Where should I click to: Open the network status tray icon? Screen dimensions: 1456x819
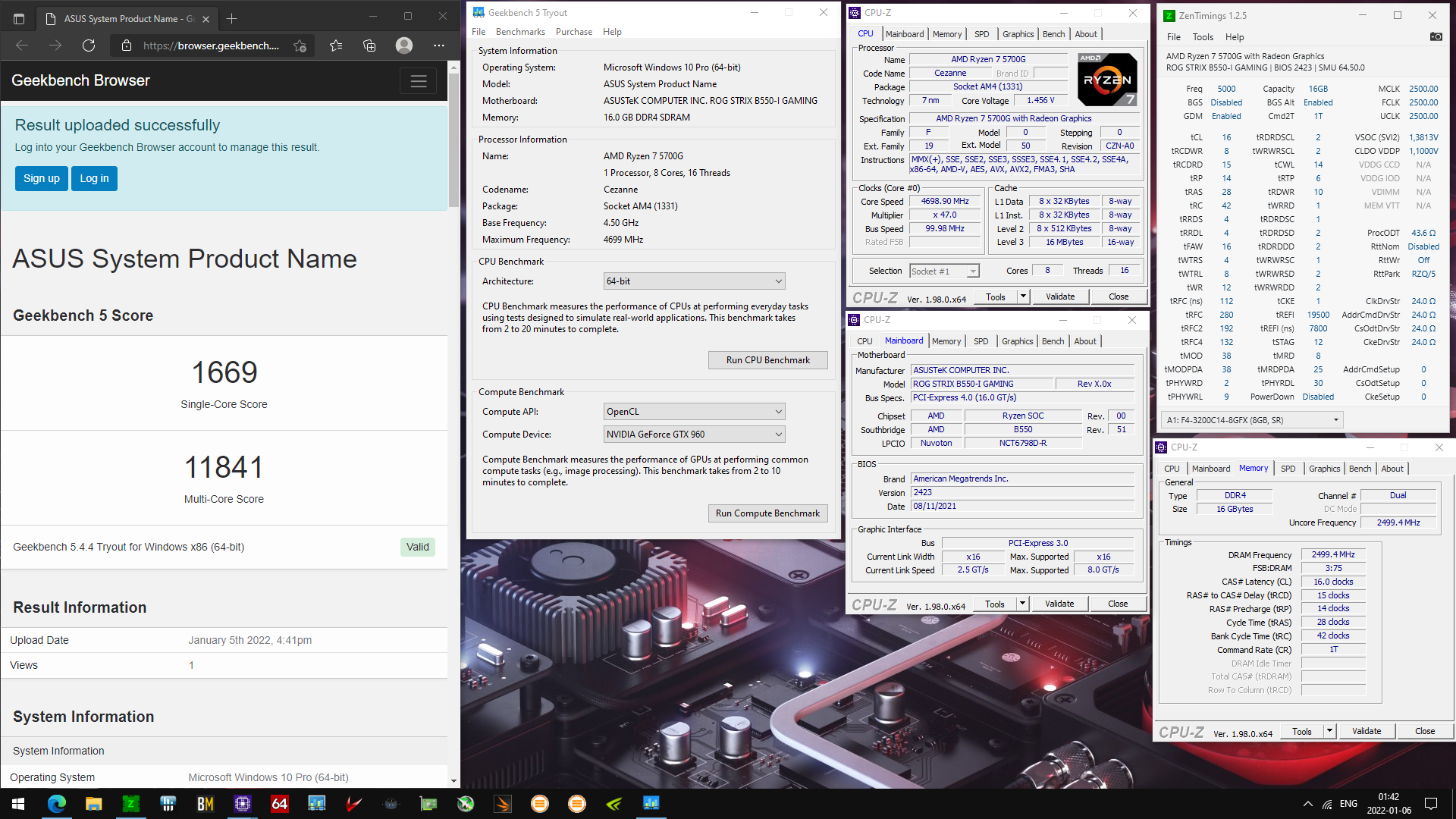(1327, 804)
